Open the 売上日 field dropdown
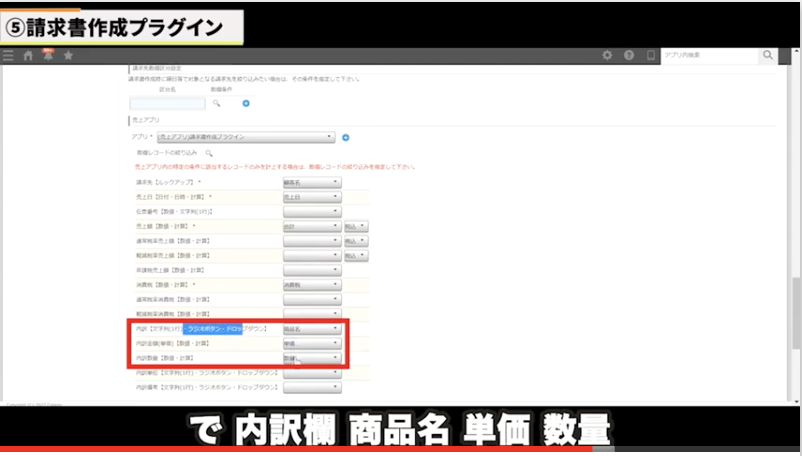 [312, 198]
